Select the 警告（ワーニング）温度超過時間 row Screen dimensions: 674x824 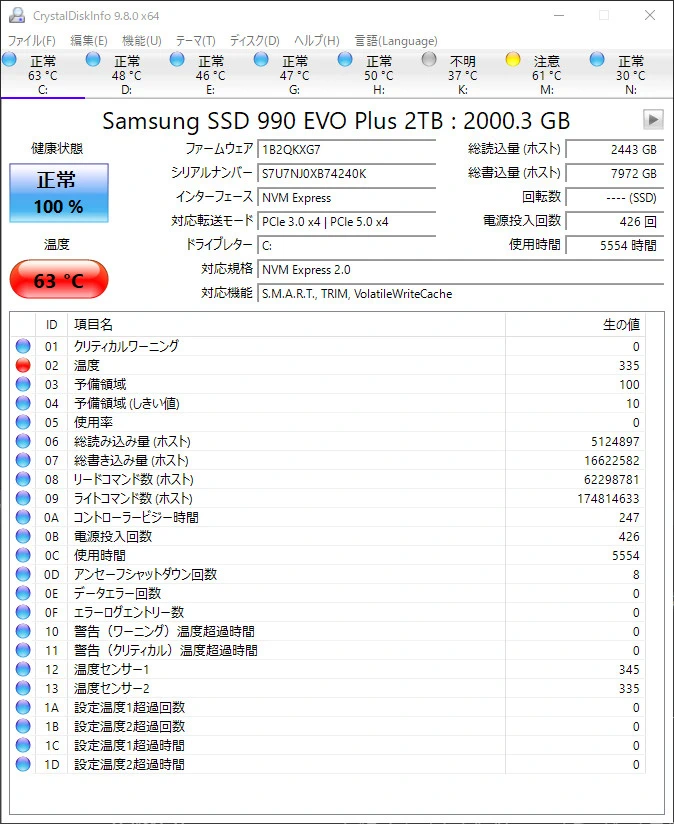pyautogui.click(x=328, y=632)
